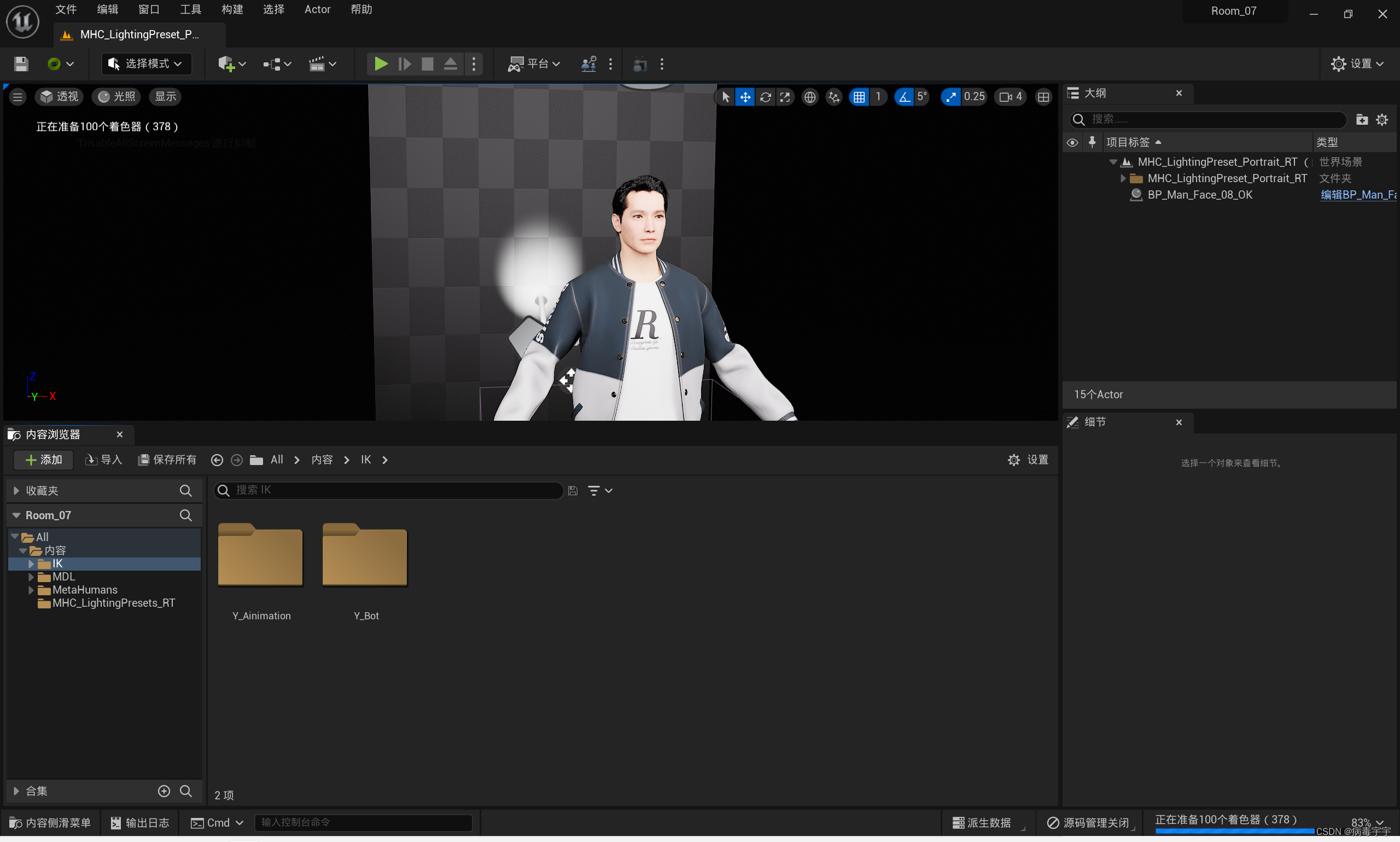1400x842 pixels.
Task: Click the 编辑BP_Man_Face blueprint link
Action: pyautogui.click(x=1357, y=195)
